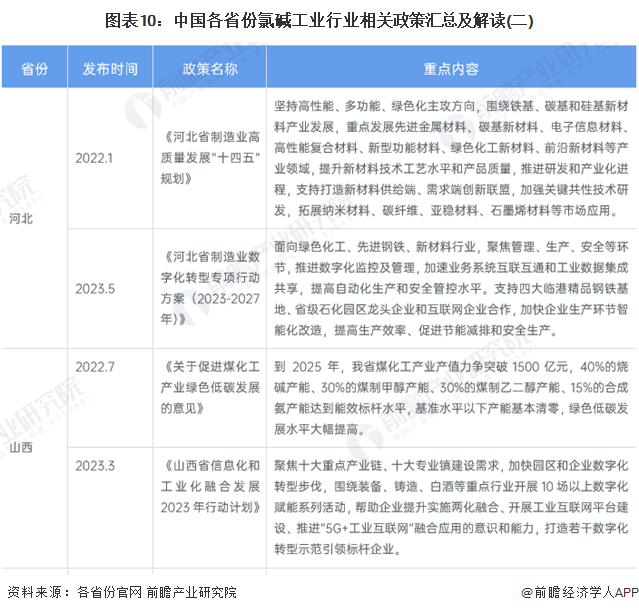Click content starting 坚持高性能、多功能
Viewport: 639px width, 613px height.
[x=451, y=158]
